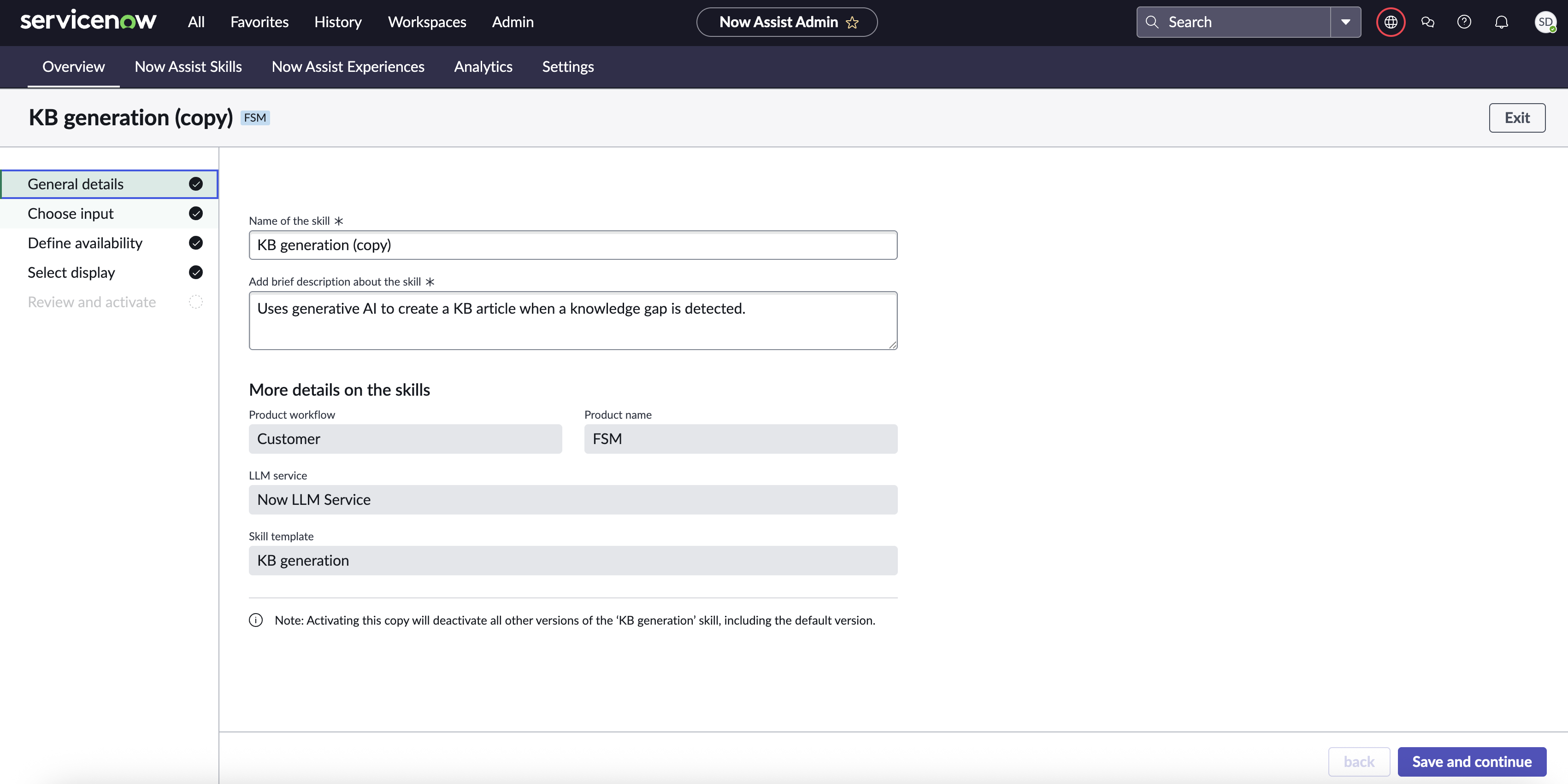Open the search scope dropdown arrow

coord(1345,22)
